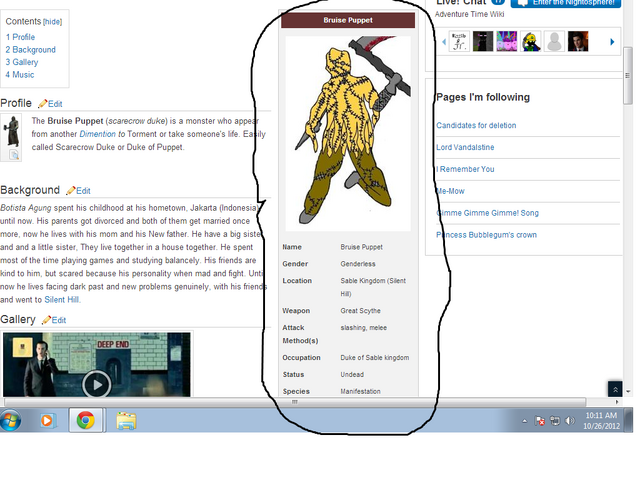Show next chat users with right arrow
Screen dimensions: 640x480
pos(612,42)
